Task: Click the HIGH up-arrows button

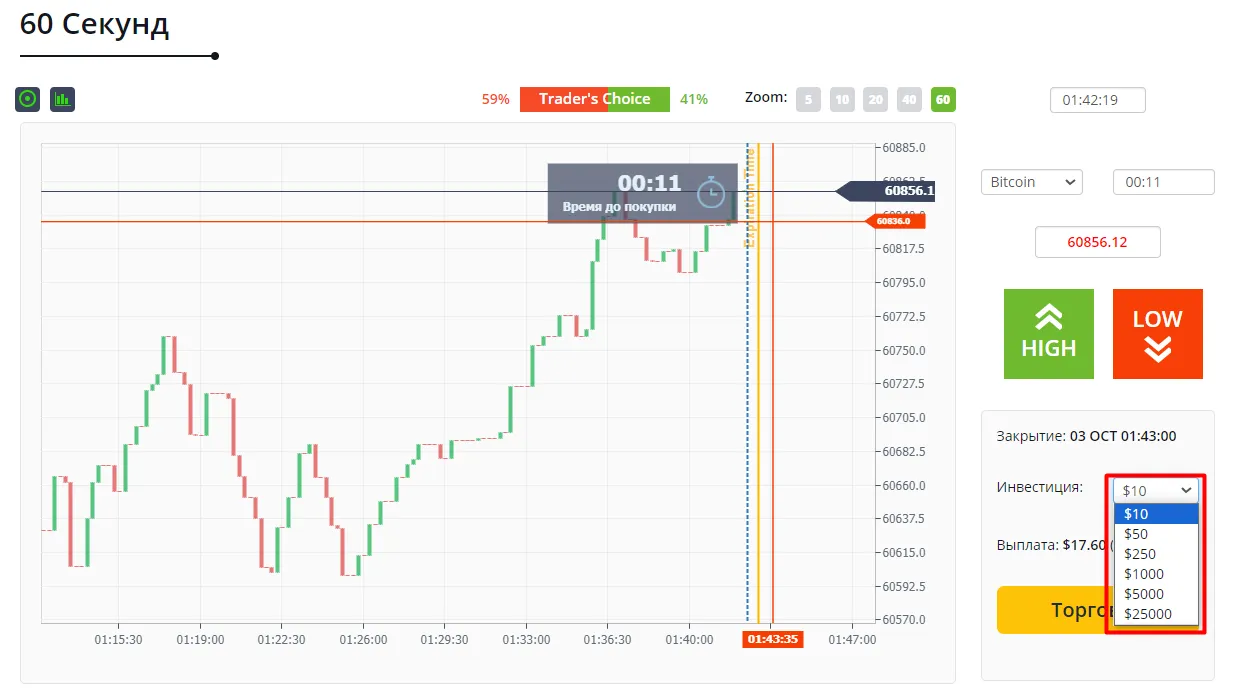Action: click(1049, 334)
